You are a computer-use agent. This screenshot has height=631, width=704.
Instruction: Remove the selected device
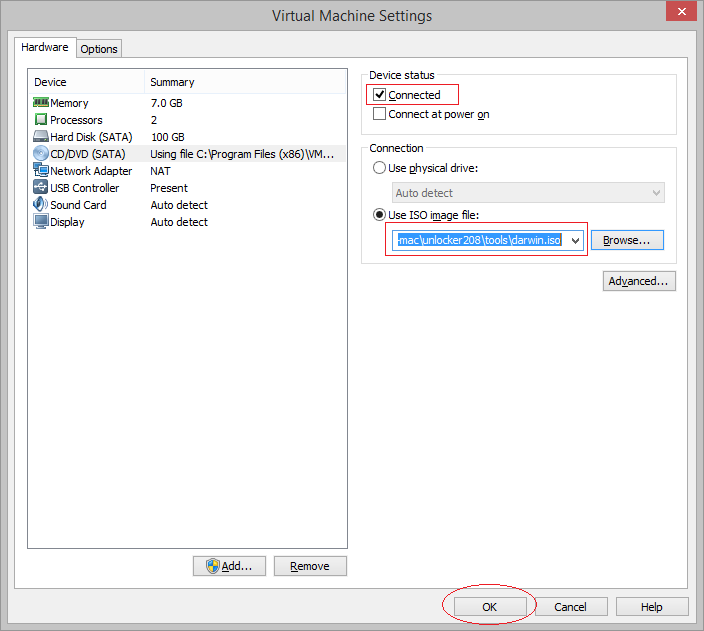coord(310,566)
